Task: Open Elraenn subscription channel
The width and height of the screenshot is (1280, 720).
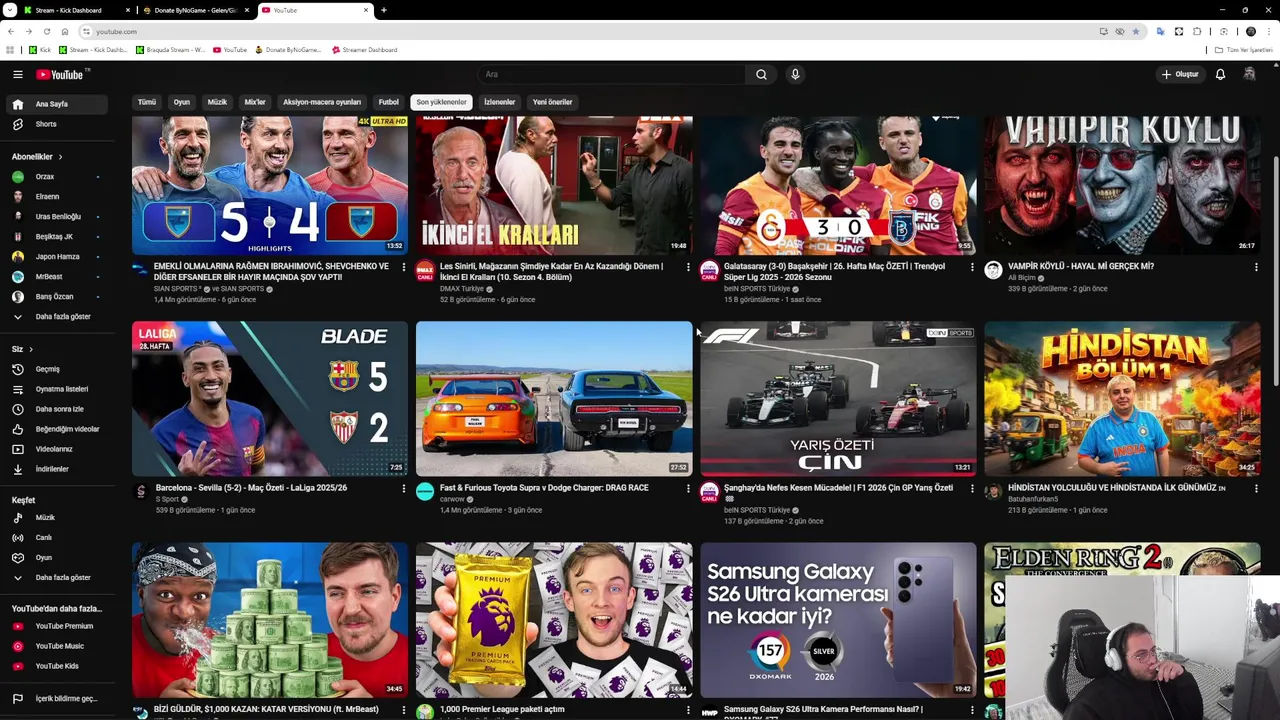Action: coord(59,196)
